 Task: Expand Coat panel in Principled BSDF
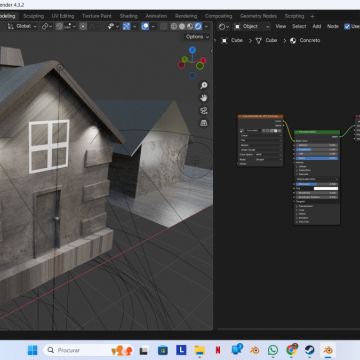pyautogui.click(x=301, y=210)
